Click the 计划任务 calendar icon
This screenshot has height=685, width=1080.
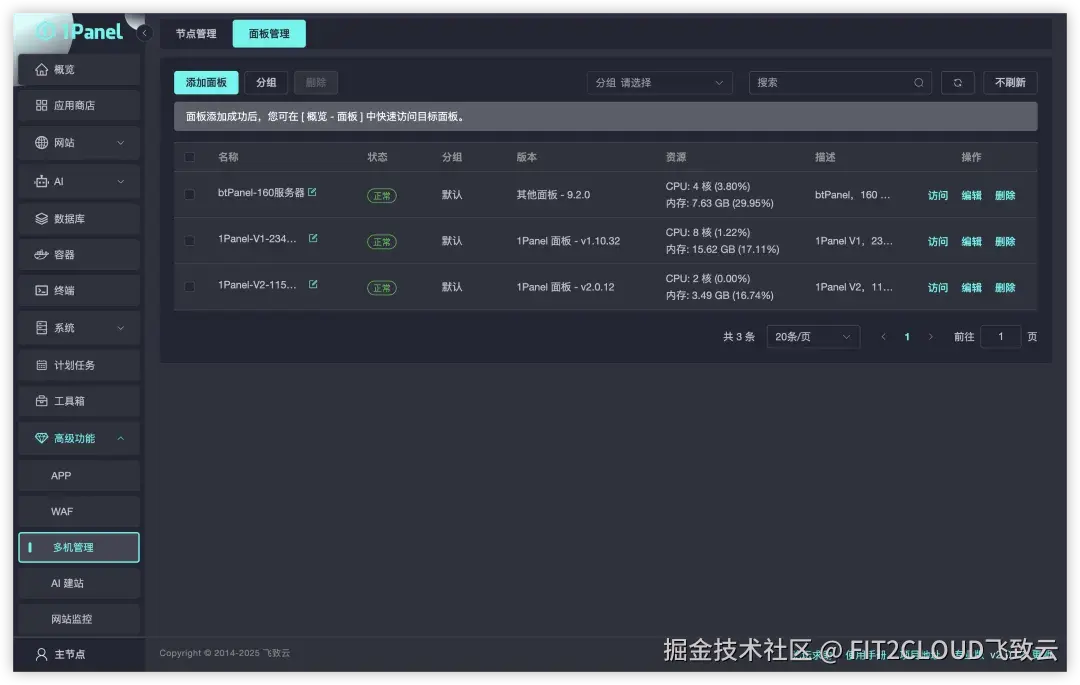point(41,365)
